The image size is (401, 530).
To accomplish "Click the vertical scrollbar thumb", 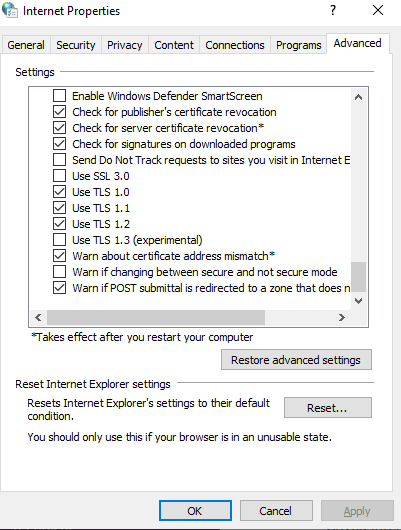I will point(358,277).
